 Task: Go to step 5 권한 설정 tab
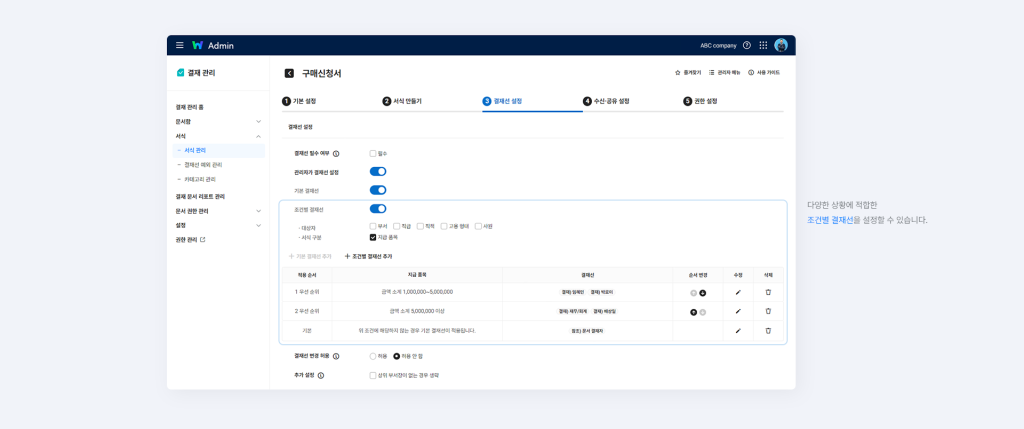tap(700, 101)
